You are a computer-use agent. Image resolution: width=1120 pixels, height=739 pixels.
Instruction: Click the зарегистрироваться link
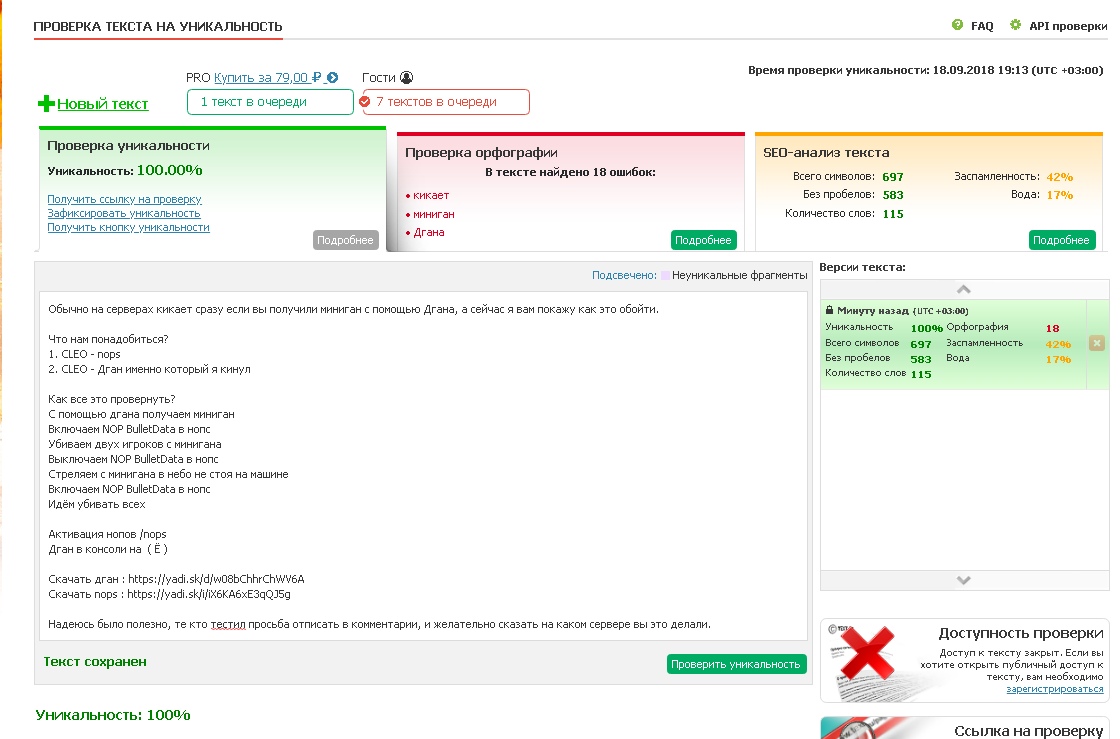(x=1054, y=689)
